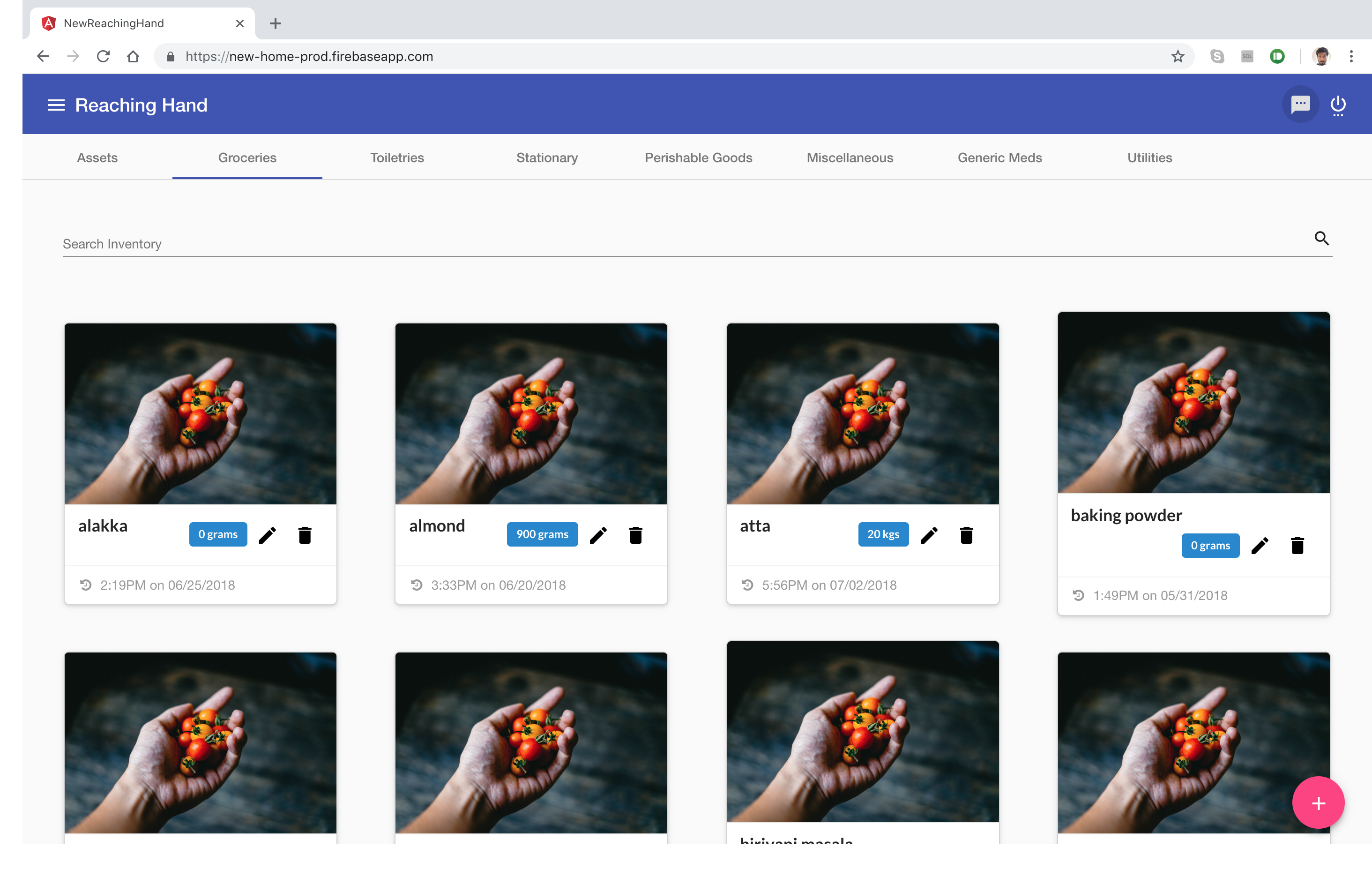
Task: Click the atta card image
Action: pos(863,414)
